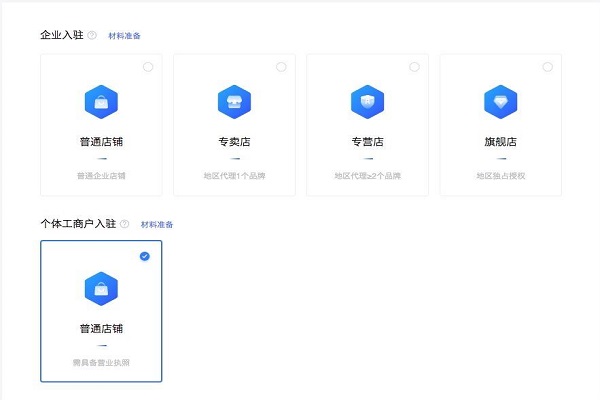
Task: Click the help icon beside 企业入驻
Action: [x=92, y=35]
